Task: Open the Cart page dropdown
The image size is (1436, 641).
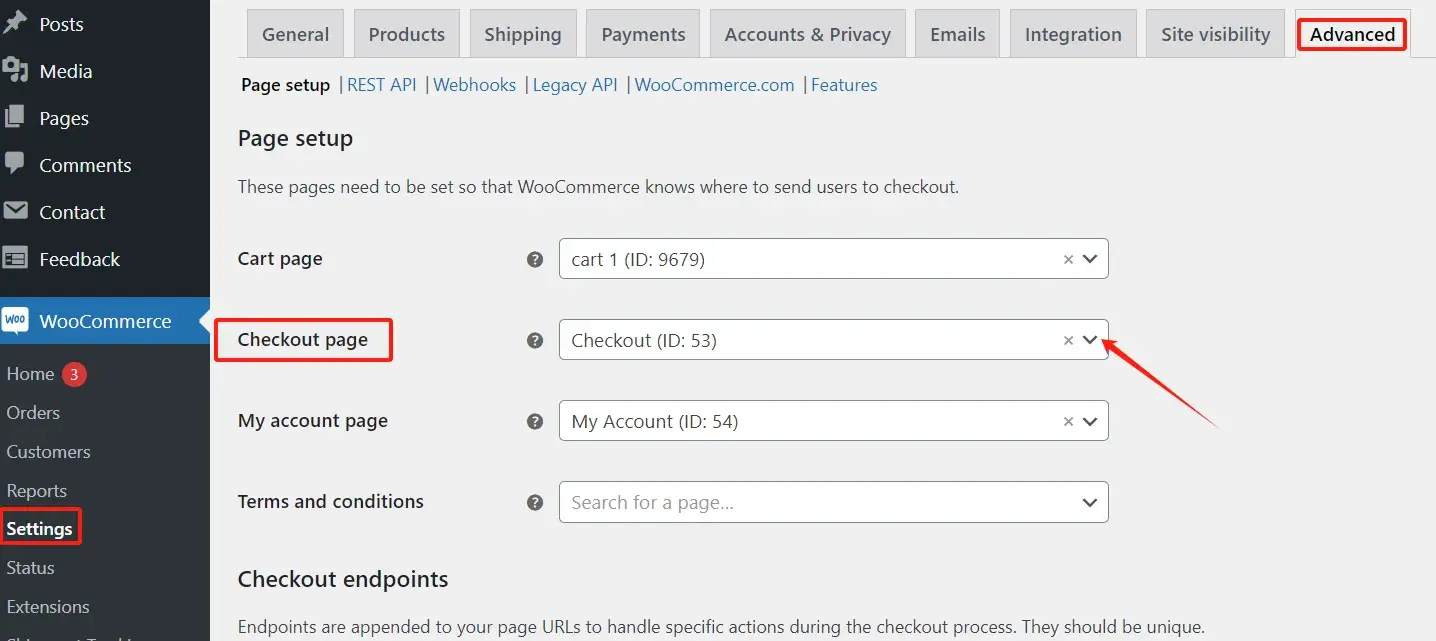Action: (x=1090, y=259)
